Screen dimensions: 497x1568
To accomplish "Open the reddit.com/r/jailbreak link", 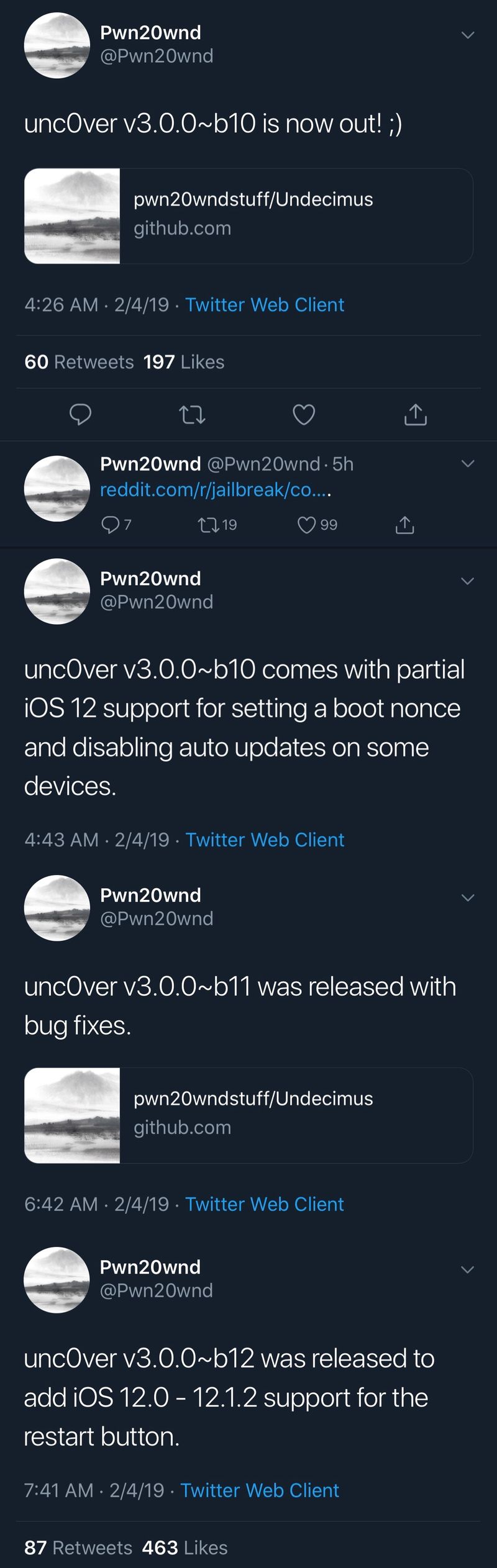I will pos(216,490).
